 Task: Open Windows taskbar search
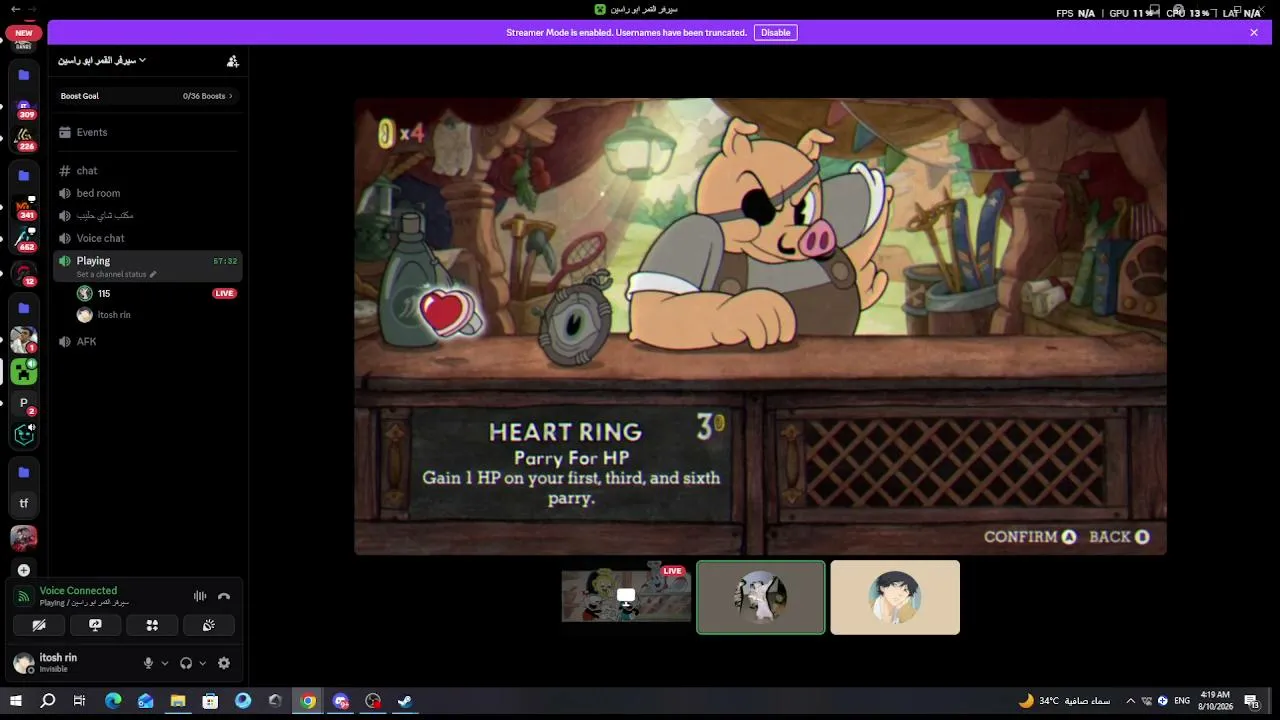coord(47,701)
